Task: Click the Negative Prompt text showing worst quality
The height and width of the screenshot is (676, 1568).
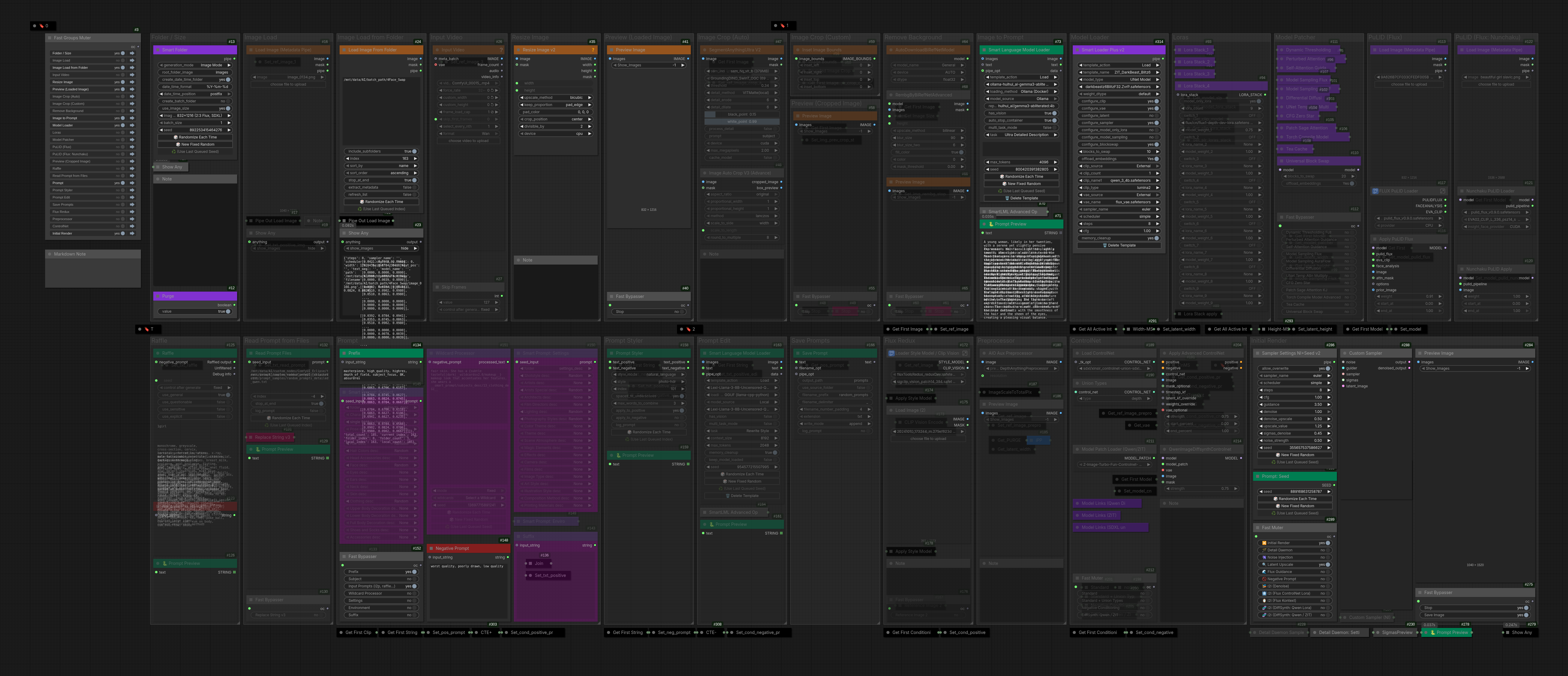Action: tap(467, 566)
